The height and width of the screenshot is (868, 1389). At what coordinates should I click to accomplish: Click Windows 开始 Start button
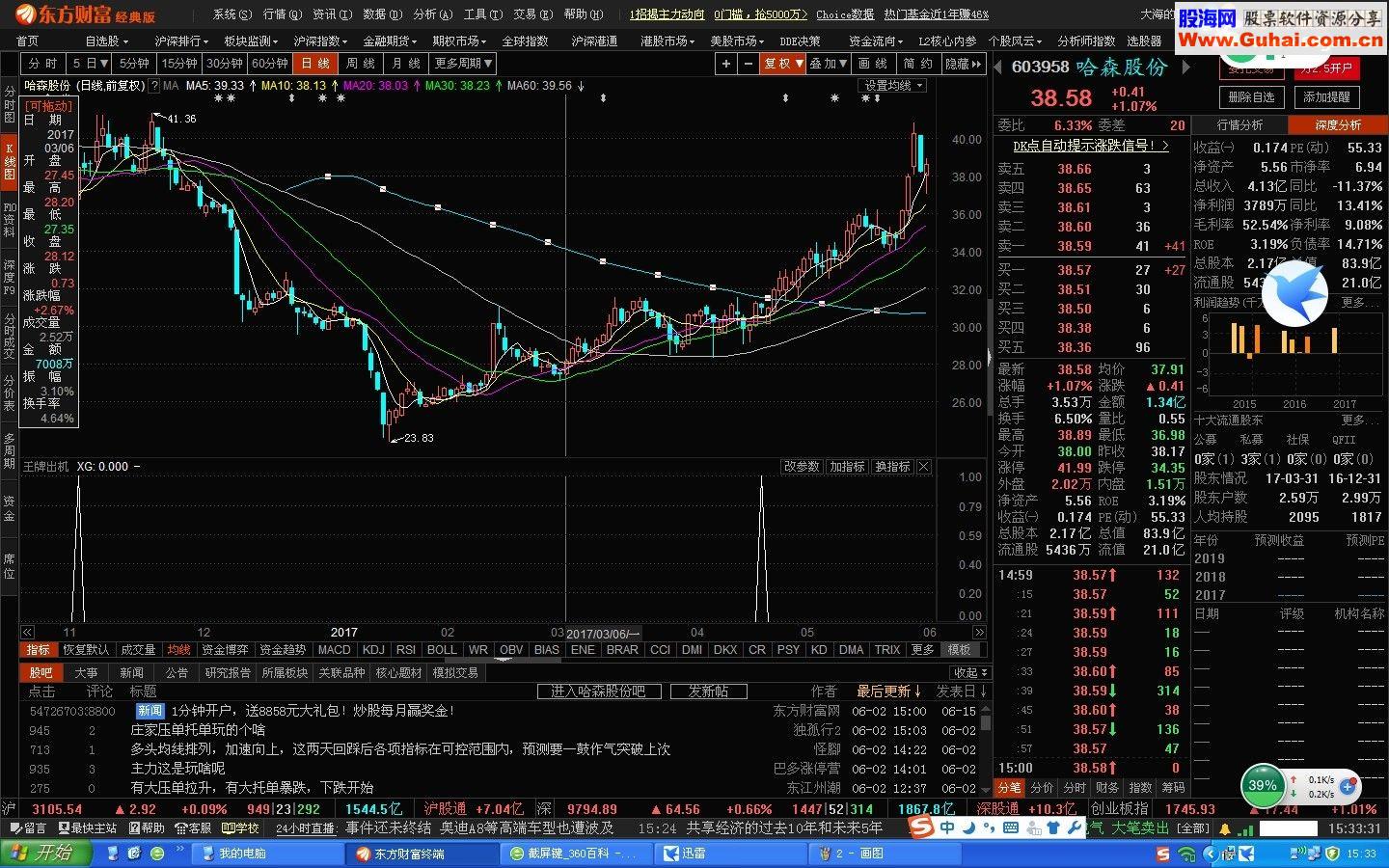(x=45, y=854)
